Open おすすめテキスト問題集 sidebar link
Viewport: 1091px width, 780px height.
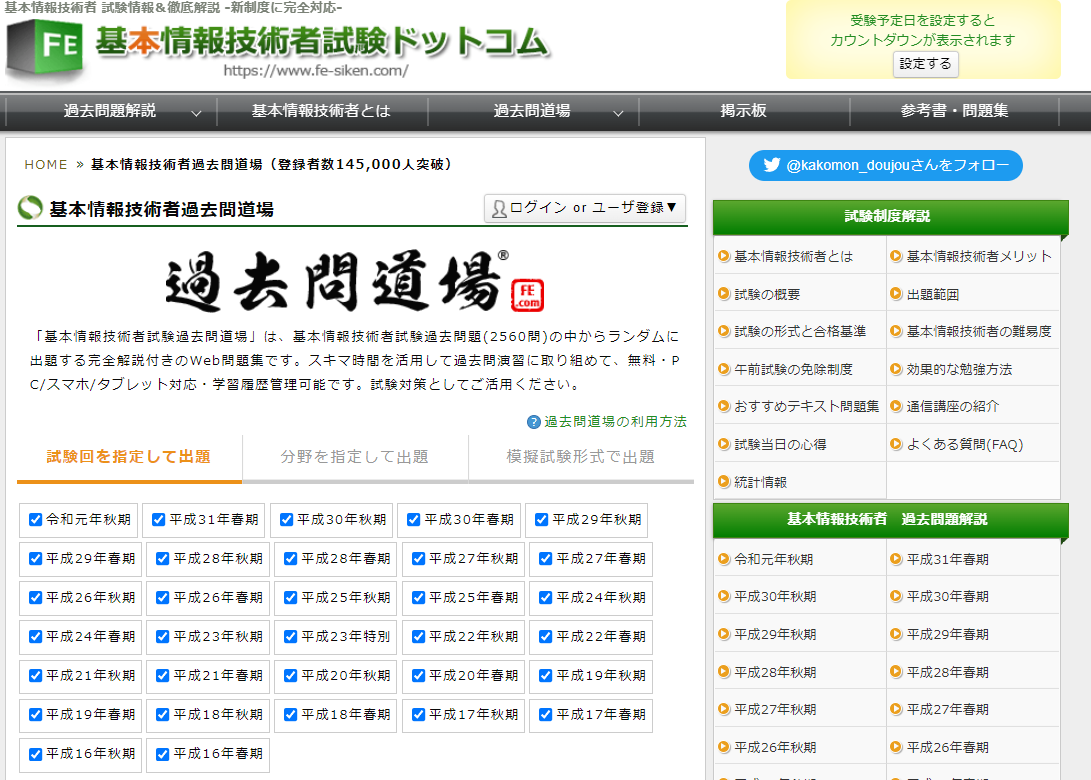coord(807,406)
